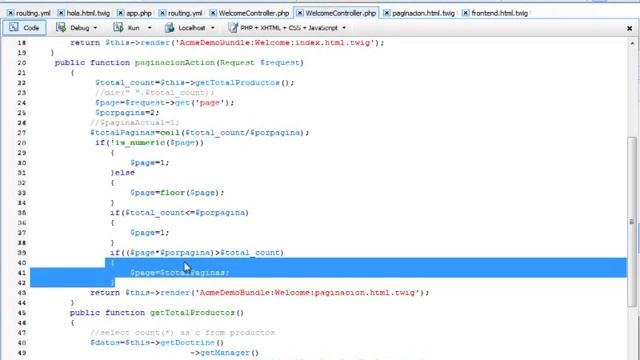
Task: Close the frontend.html.twig tab via its x icon
Action: (x=466, y=13)
